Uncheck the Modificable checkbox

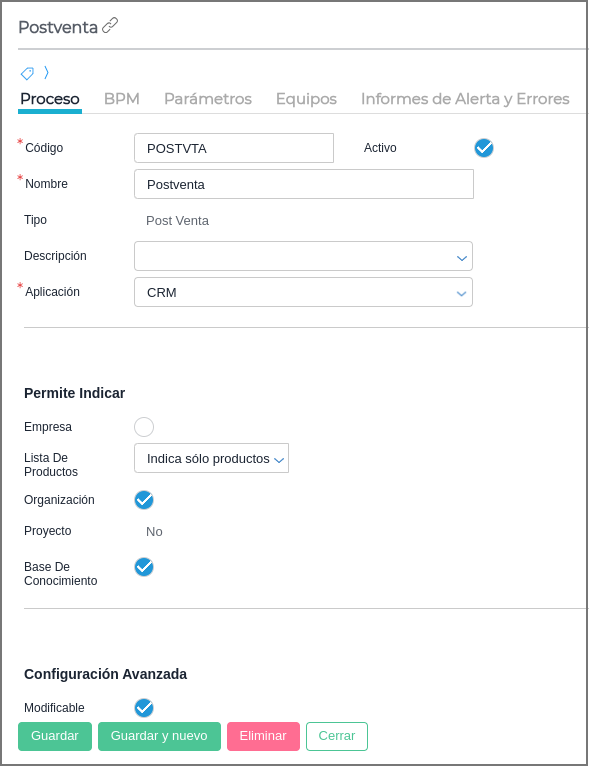click(x=144, y=707)
